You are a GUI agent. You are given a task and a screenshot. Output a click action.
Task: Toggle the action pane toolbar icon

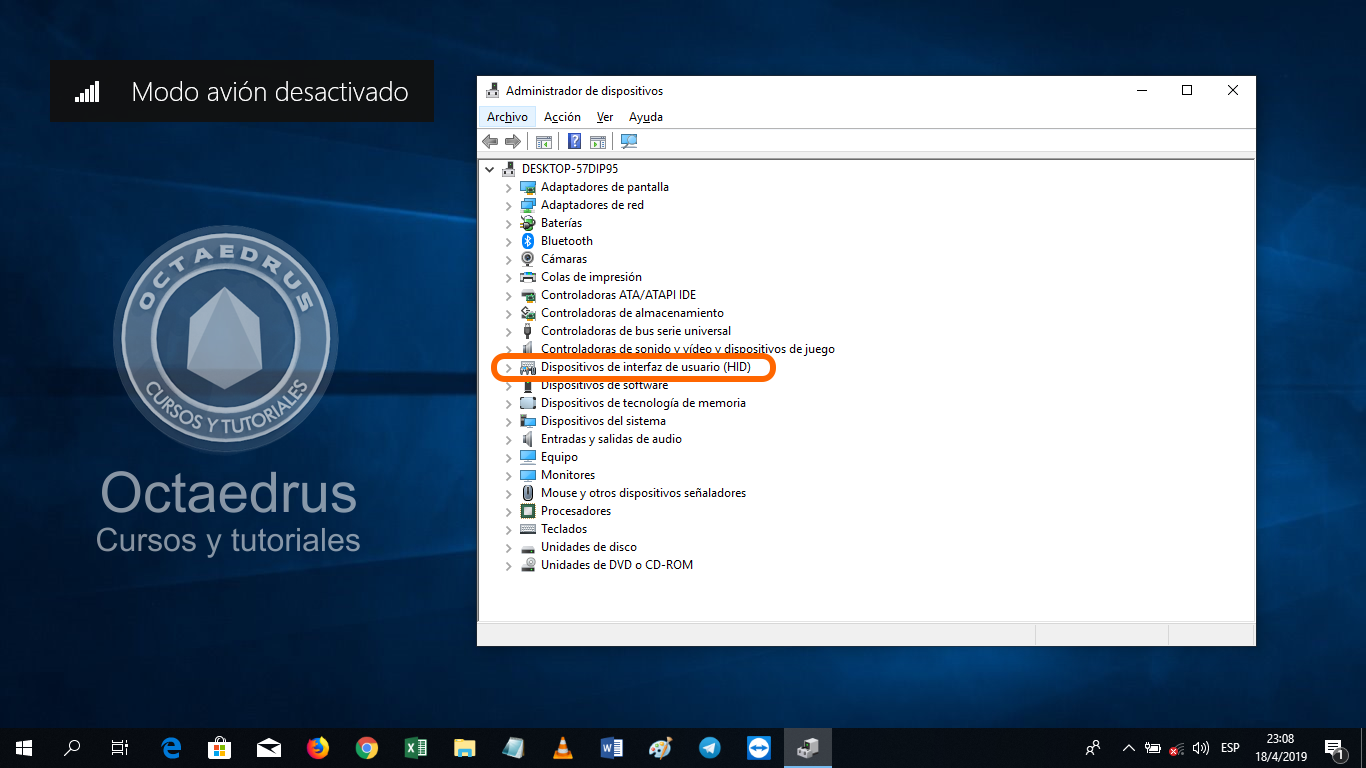pos(598,141)
